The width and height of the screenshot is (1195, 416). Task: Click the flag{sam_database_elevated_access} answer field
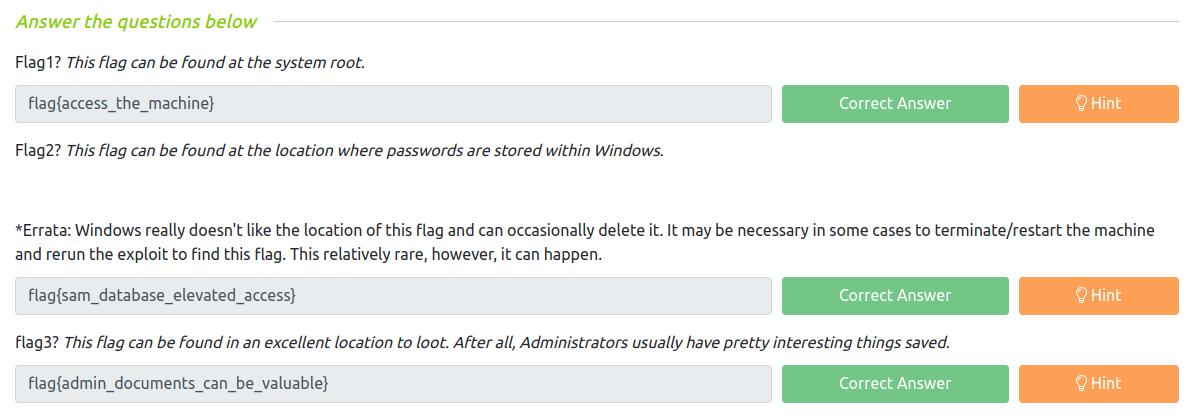[393, 296]
